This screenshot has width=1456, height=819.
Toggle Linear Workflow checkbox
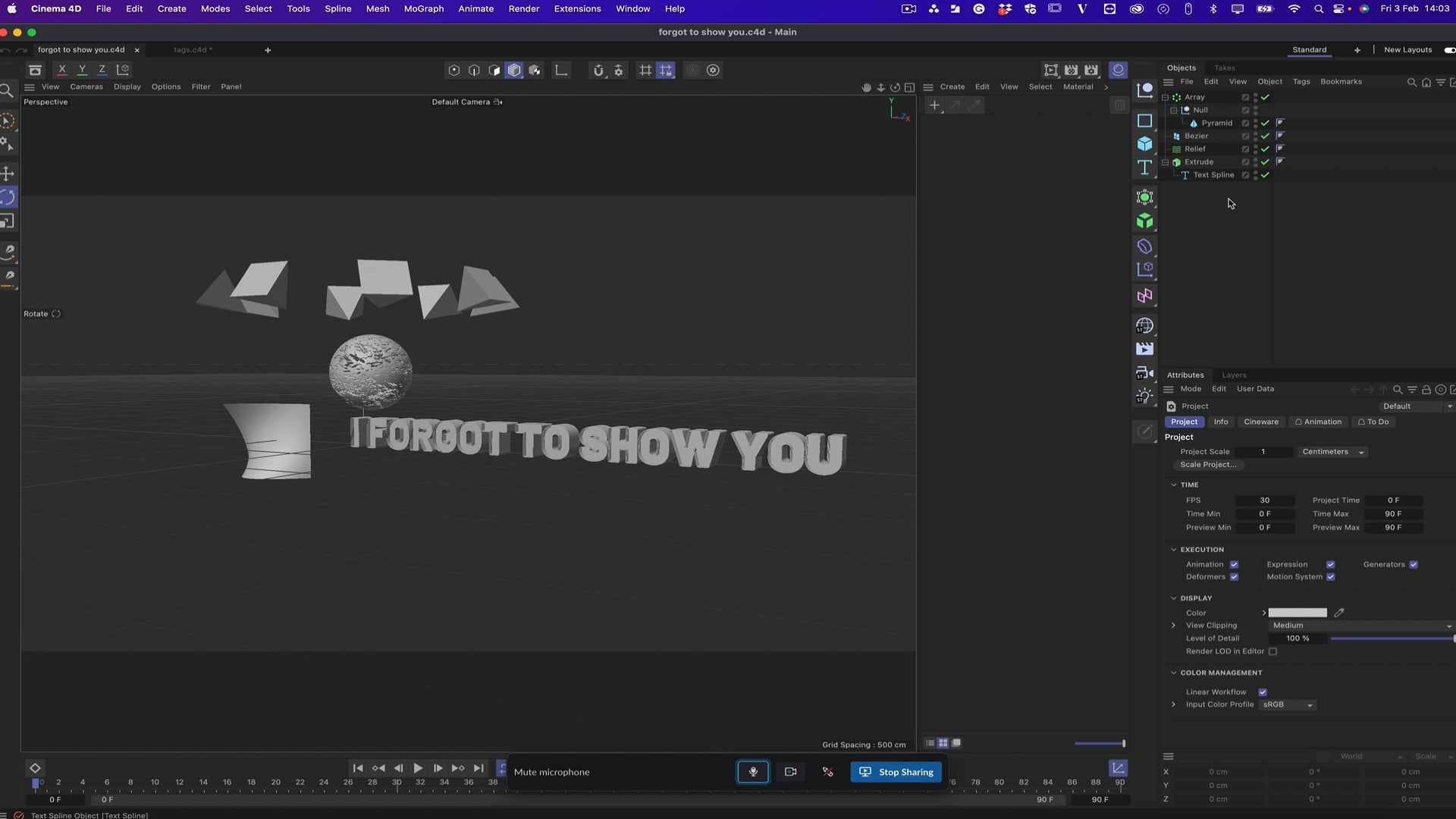(x=1263, y=691)
